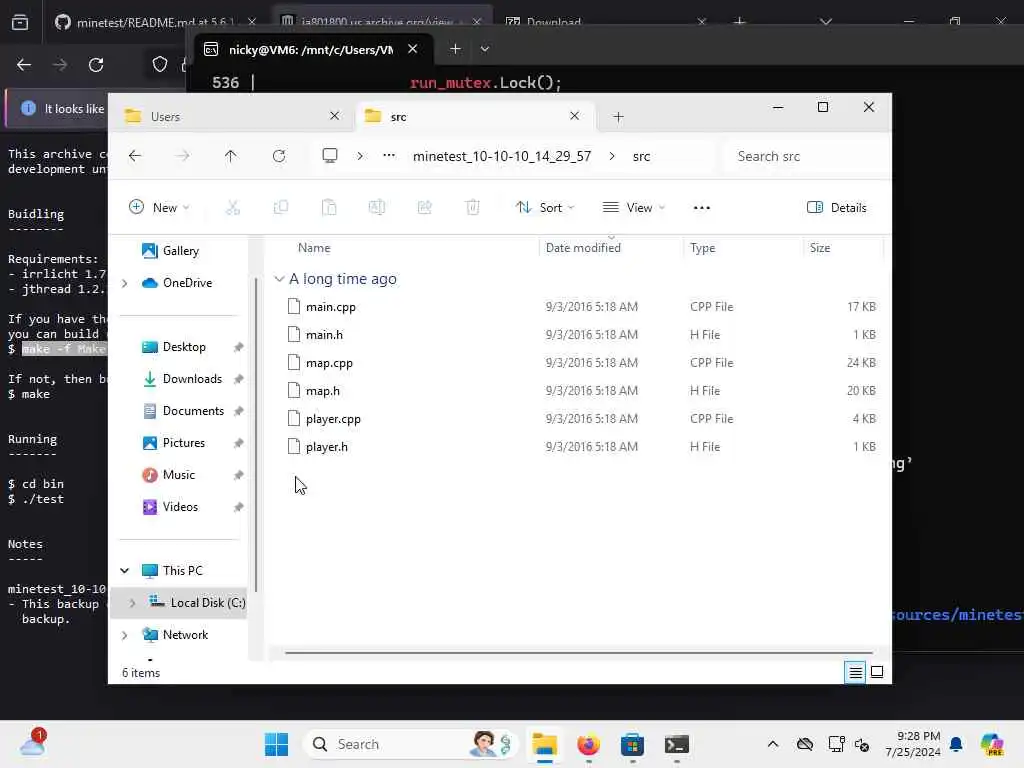Open Windows Start menu
Screen dimensions: 1024x768
(276, 744)
